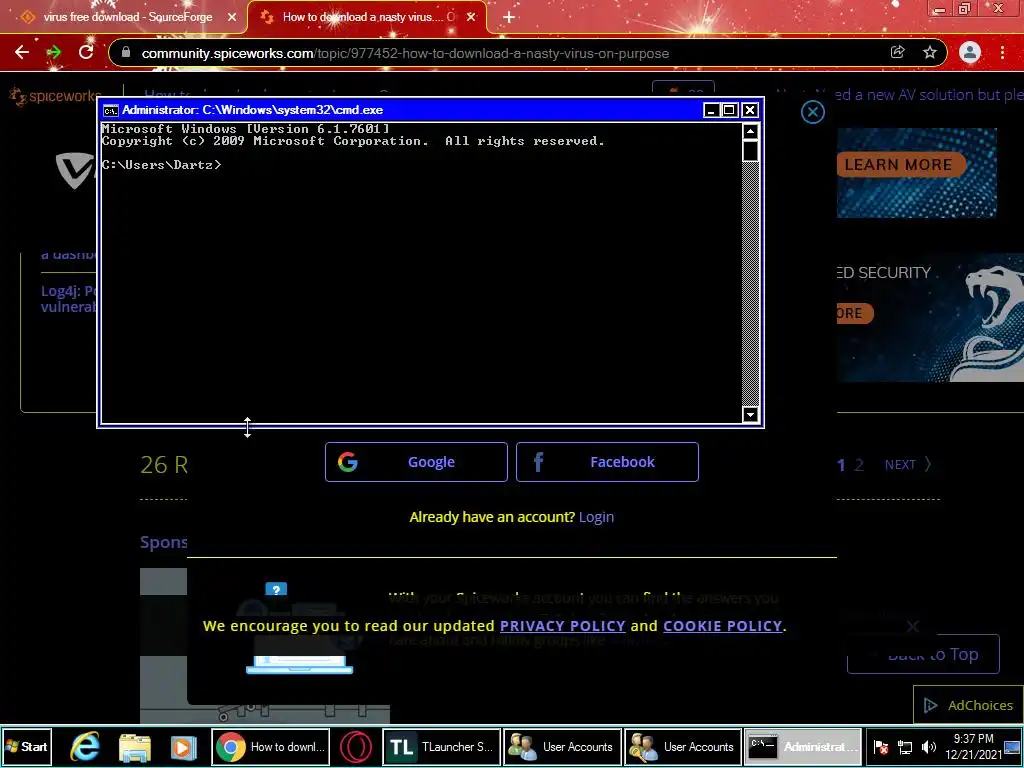
Task: Click the cmd window scroll-up arrow
Action: tap(750, 132)
